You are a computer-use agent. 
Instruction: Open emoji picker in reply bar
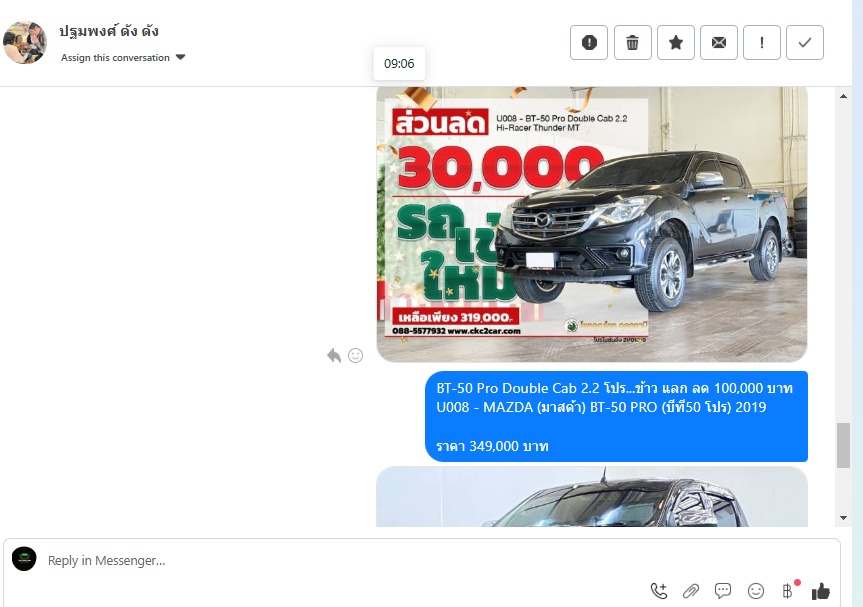pyautogui.click(x=756, y=591)
